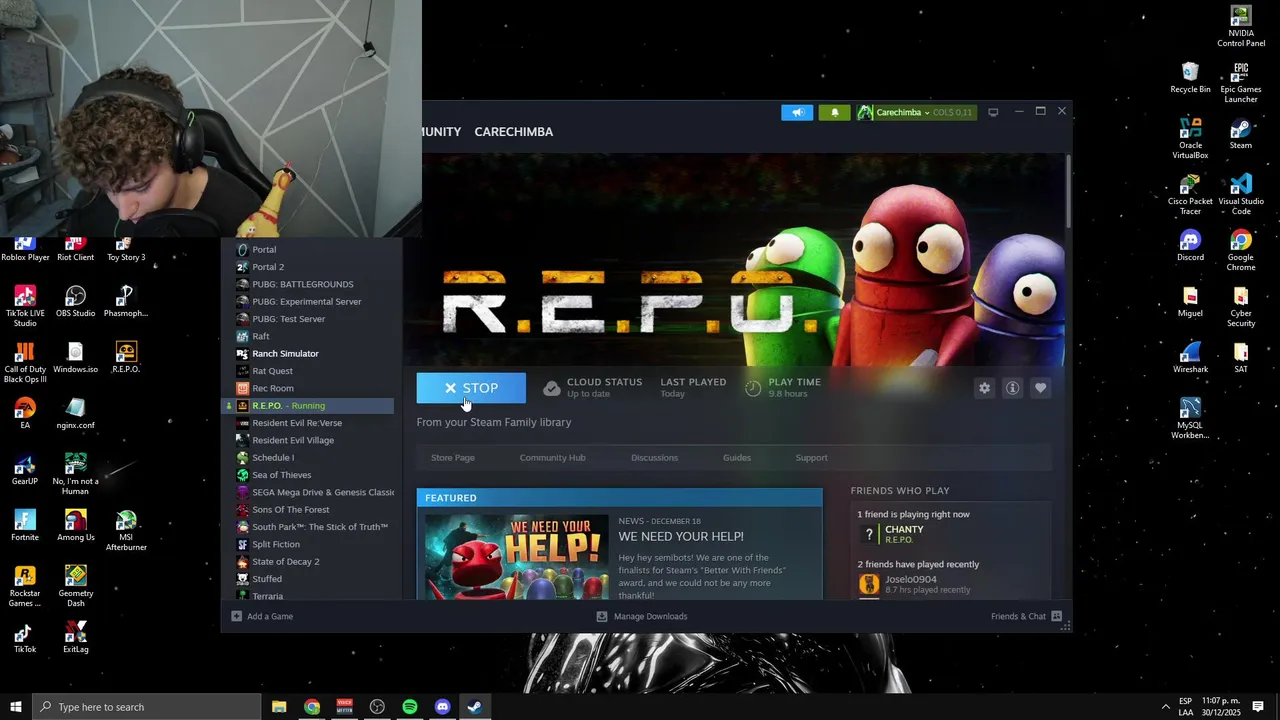Open R.E.P.O. game info icon

click(x=1013, y=388)
